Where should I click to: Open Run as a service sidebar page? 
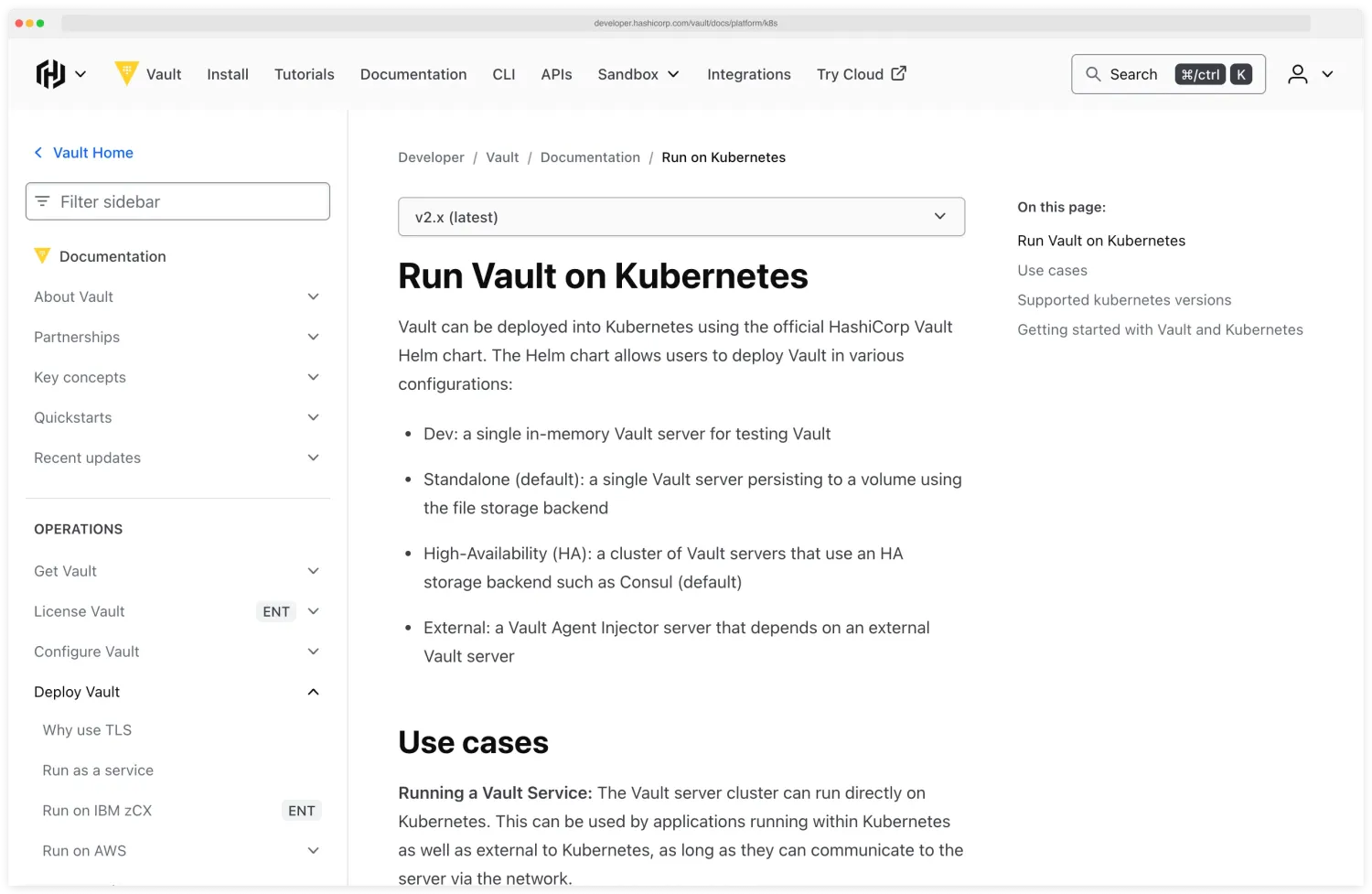[98, 770]
